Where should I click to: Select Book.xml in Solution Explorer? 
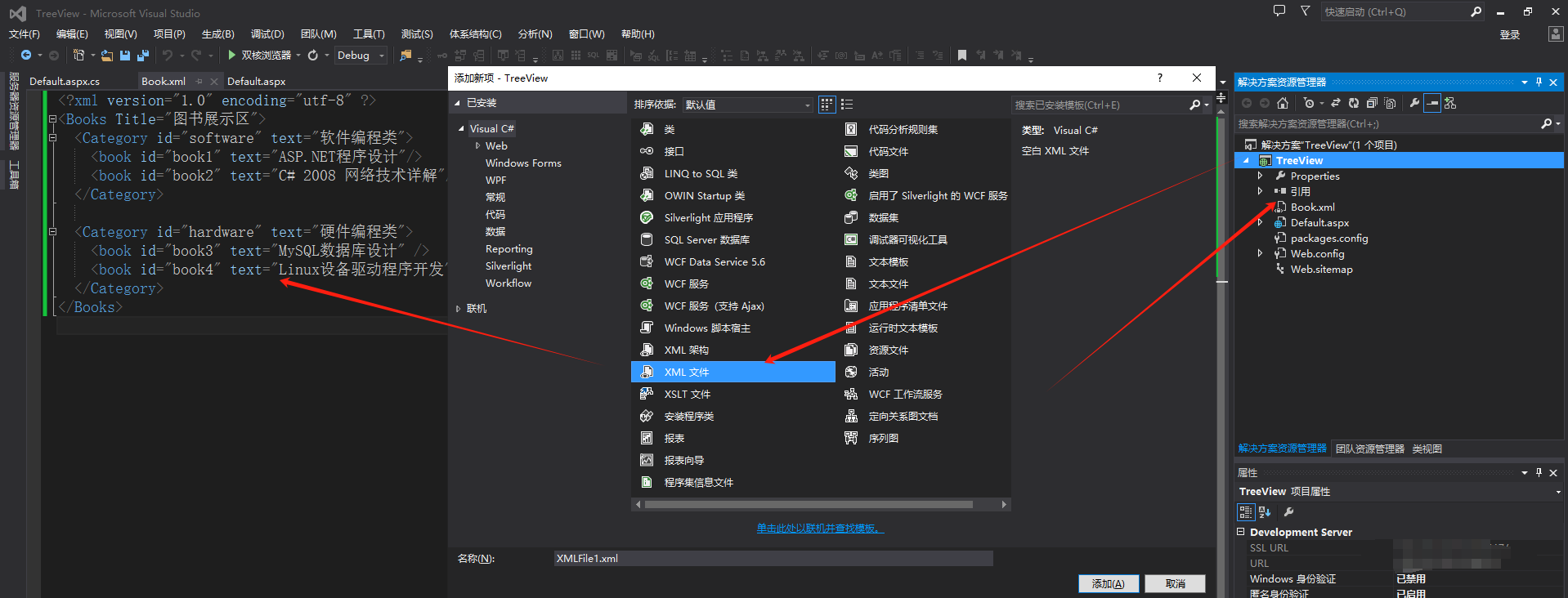(x=1312, y=207)
